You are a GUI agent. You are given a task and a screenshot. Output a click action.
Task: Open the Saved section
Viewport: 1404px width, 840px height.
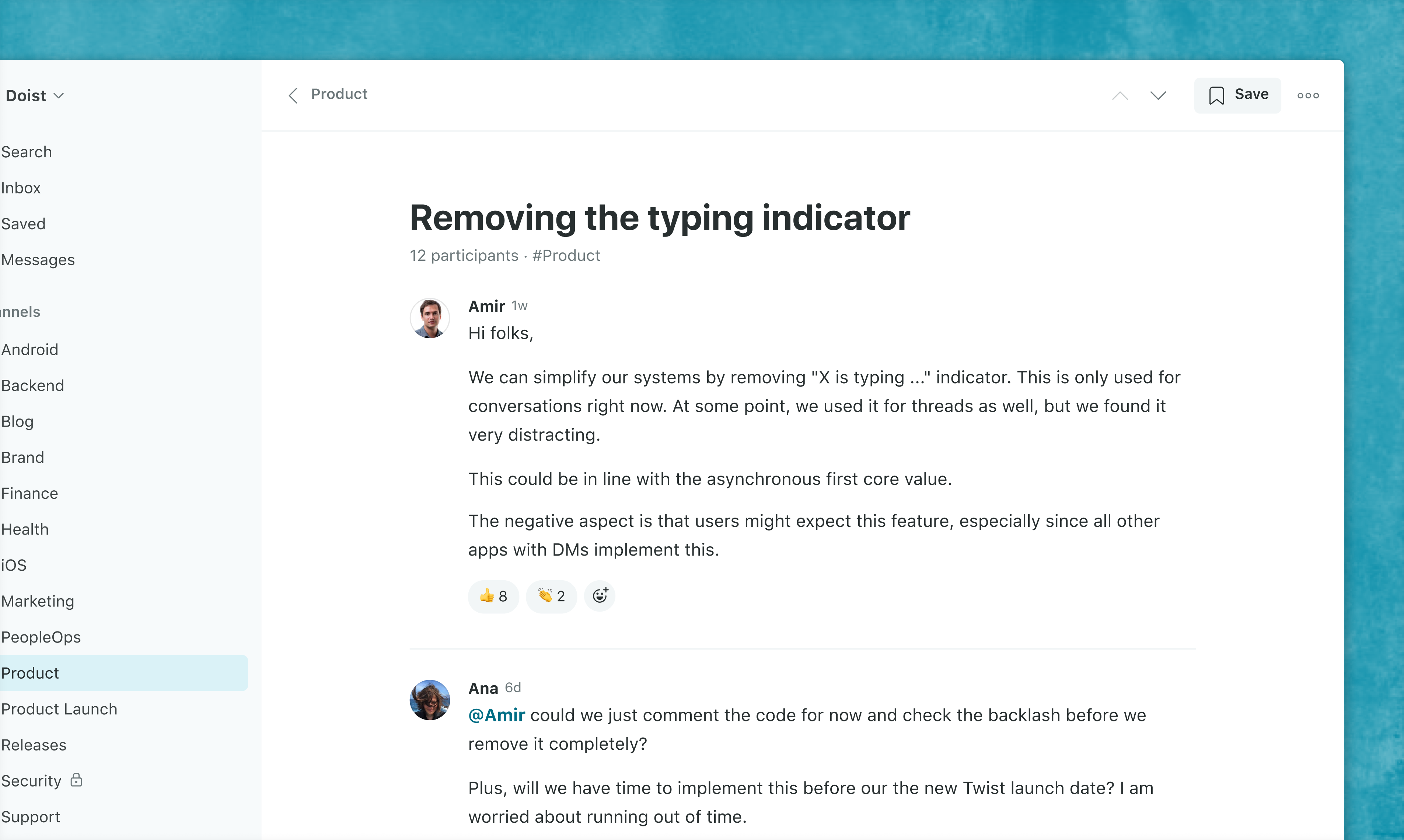point(23,224)
